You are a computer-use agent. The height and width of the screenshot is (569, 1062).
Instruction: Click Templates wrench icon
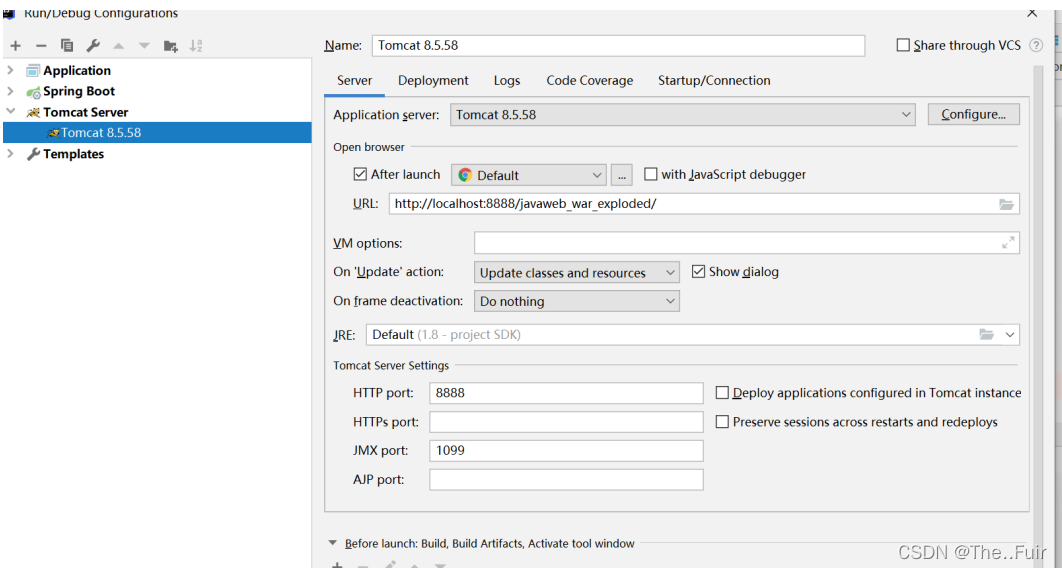pos(33,154)
